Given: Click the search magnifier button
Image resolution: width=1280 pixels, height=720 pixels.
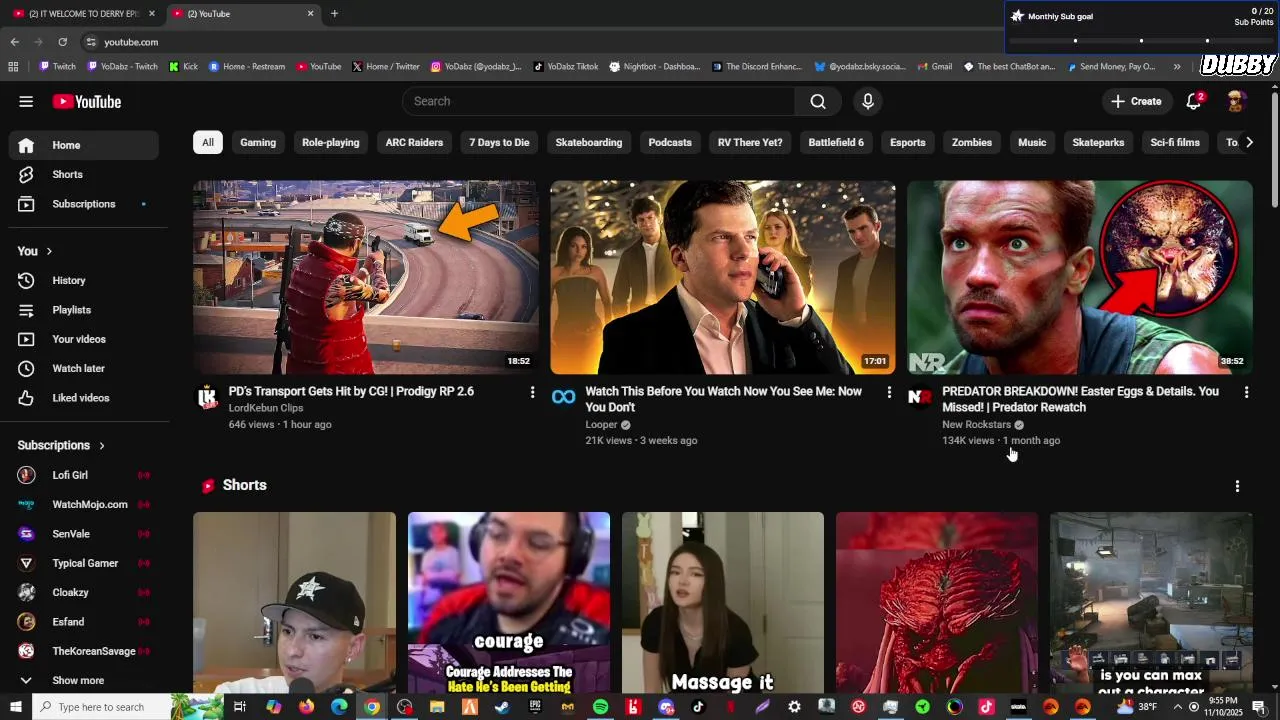Looking at the screenshot, I should (818, 101).
